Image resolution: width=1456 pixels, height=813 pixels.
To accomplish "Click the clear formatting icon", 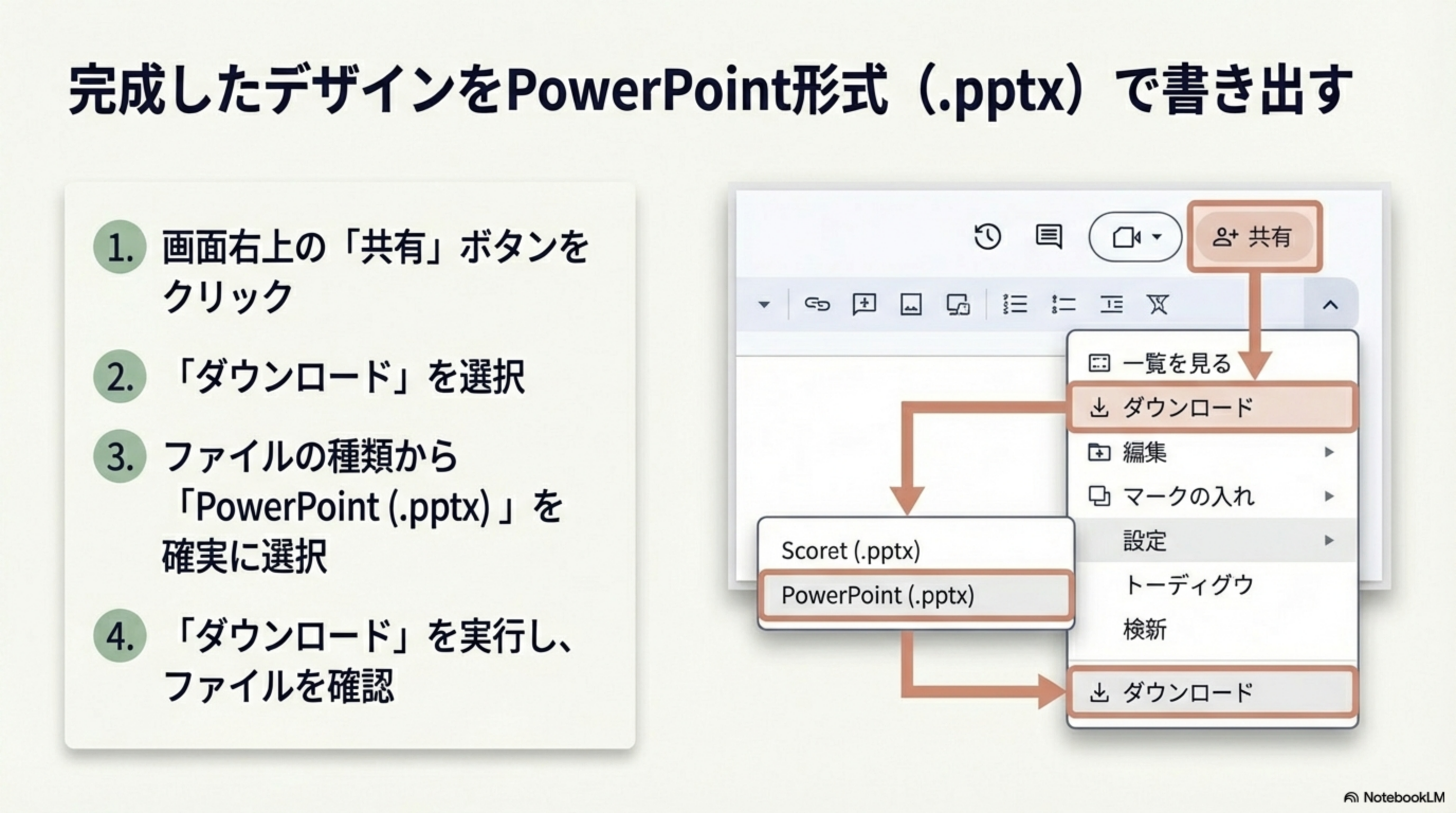I will [x=1158, y=305].
